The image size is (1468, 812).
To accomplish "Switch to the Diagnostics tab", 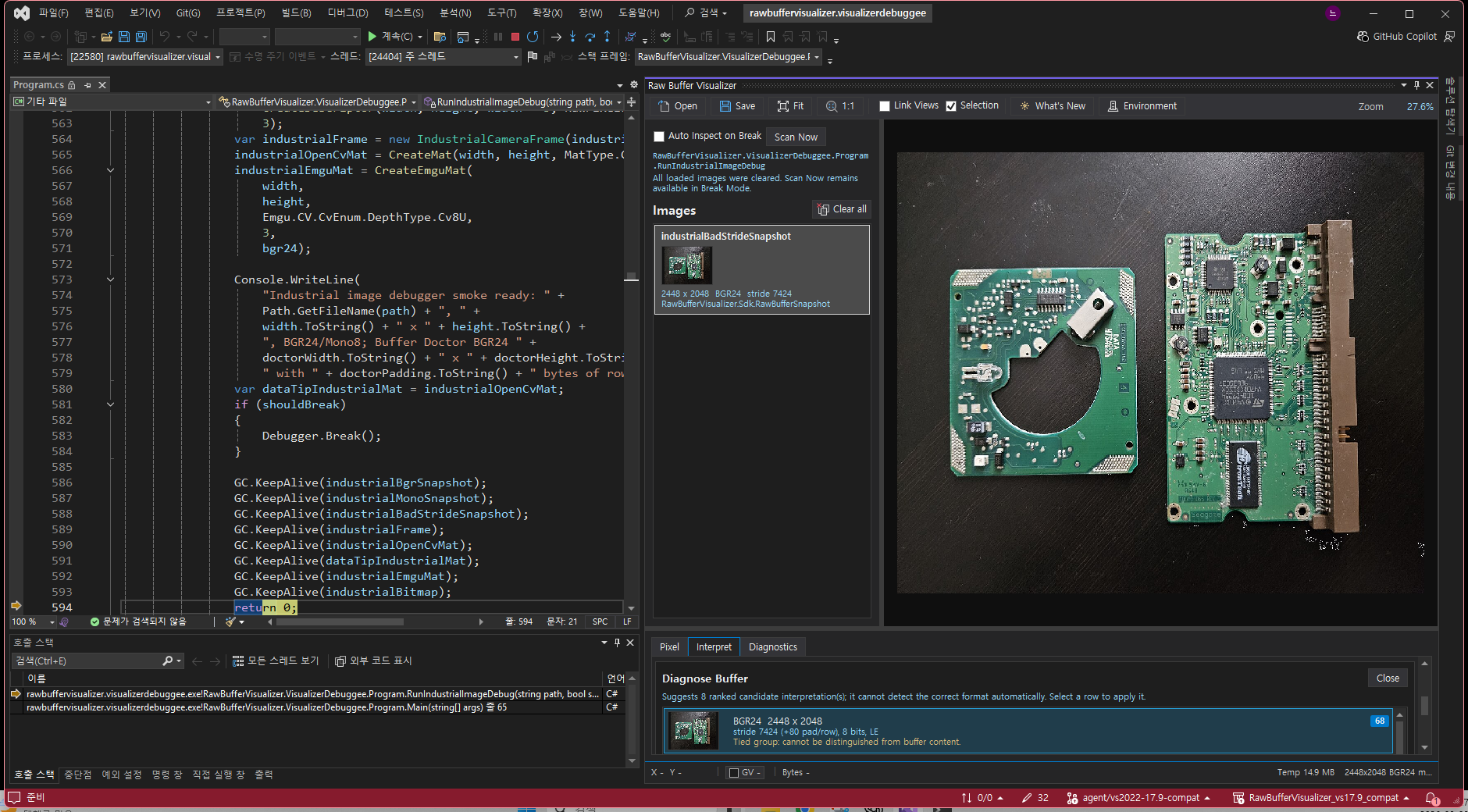I will (x=773, y=647).
